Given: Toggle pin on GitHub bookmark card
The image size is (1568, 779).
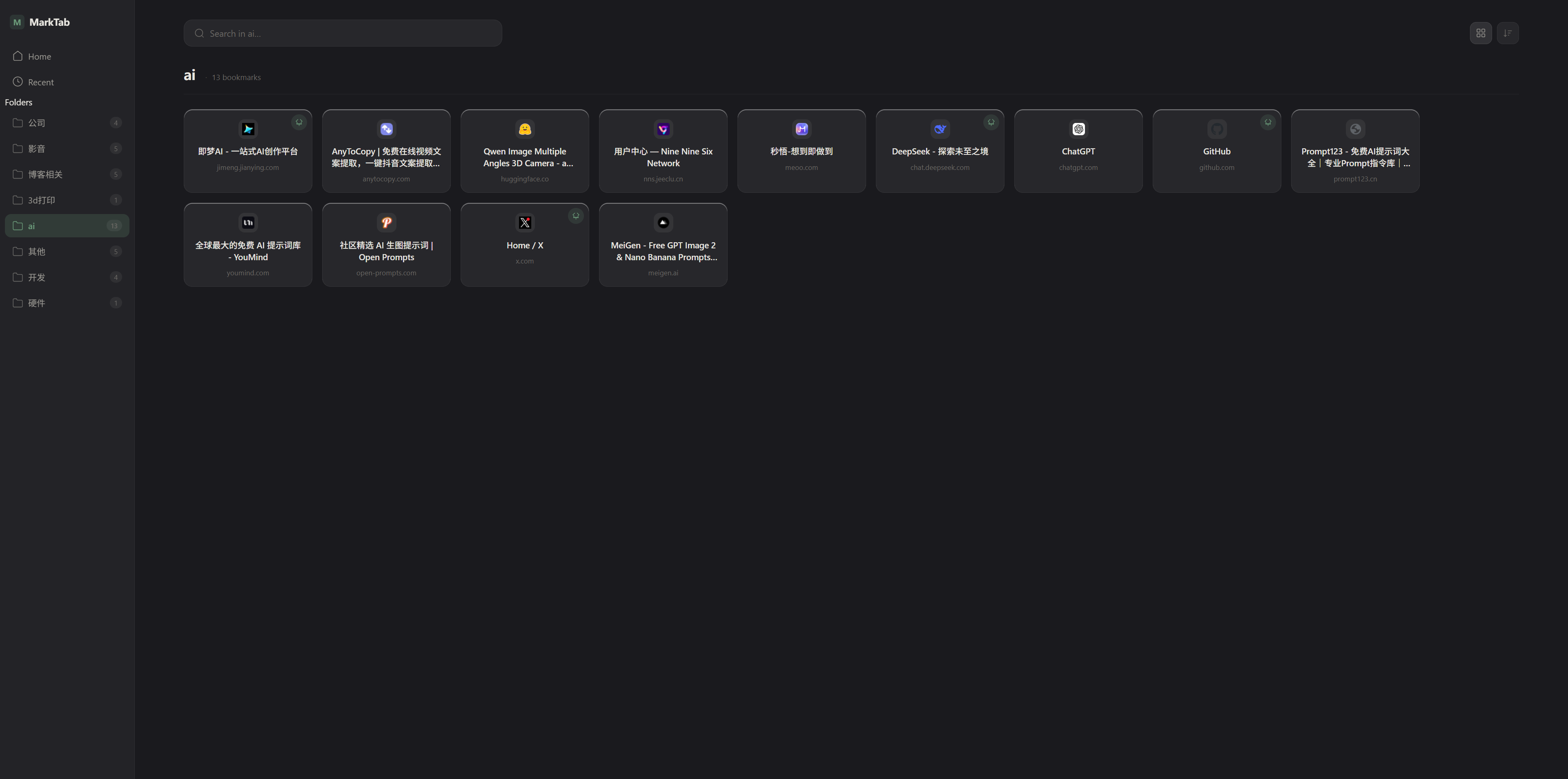Looking at the screenshot, I should [1268, 123].
